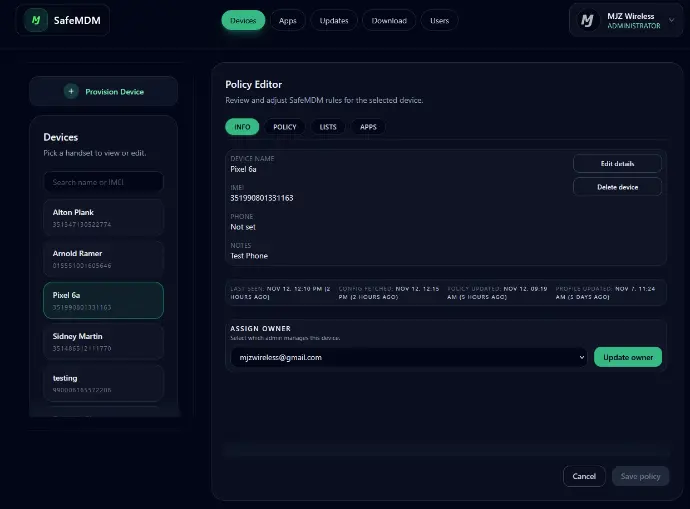The image size is (690, 509).
Task: Open the Users navigation tab
Action: tap(439, 20)
